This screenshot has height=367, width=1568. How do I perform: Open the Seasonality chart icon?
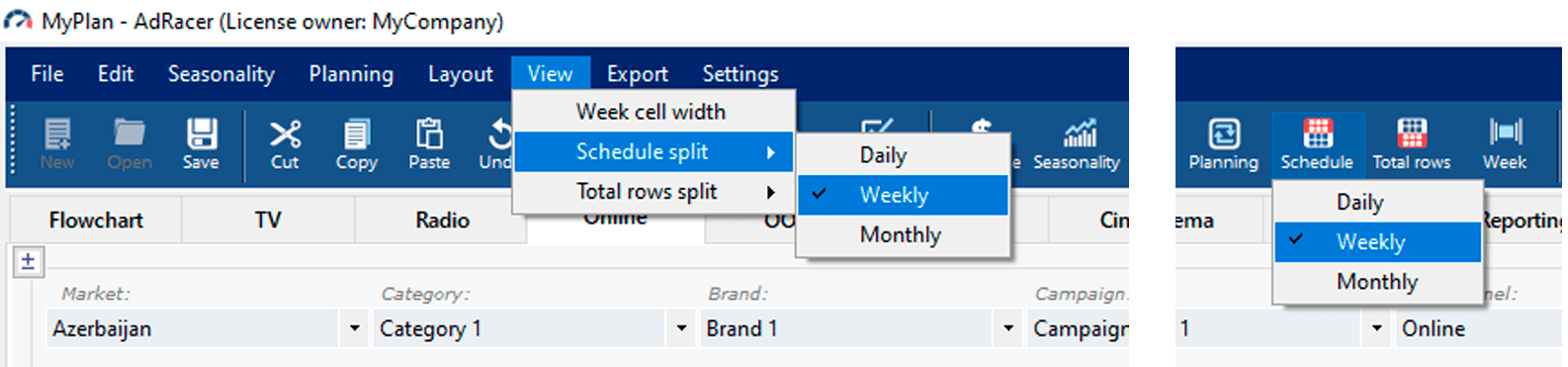pos(1077,144)
